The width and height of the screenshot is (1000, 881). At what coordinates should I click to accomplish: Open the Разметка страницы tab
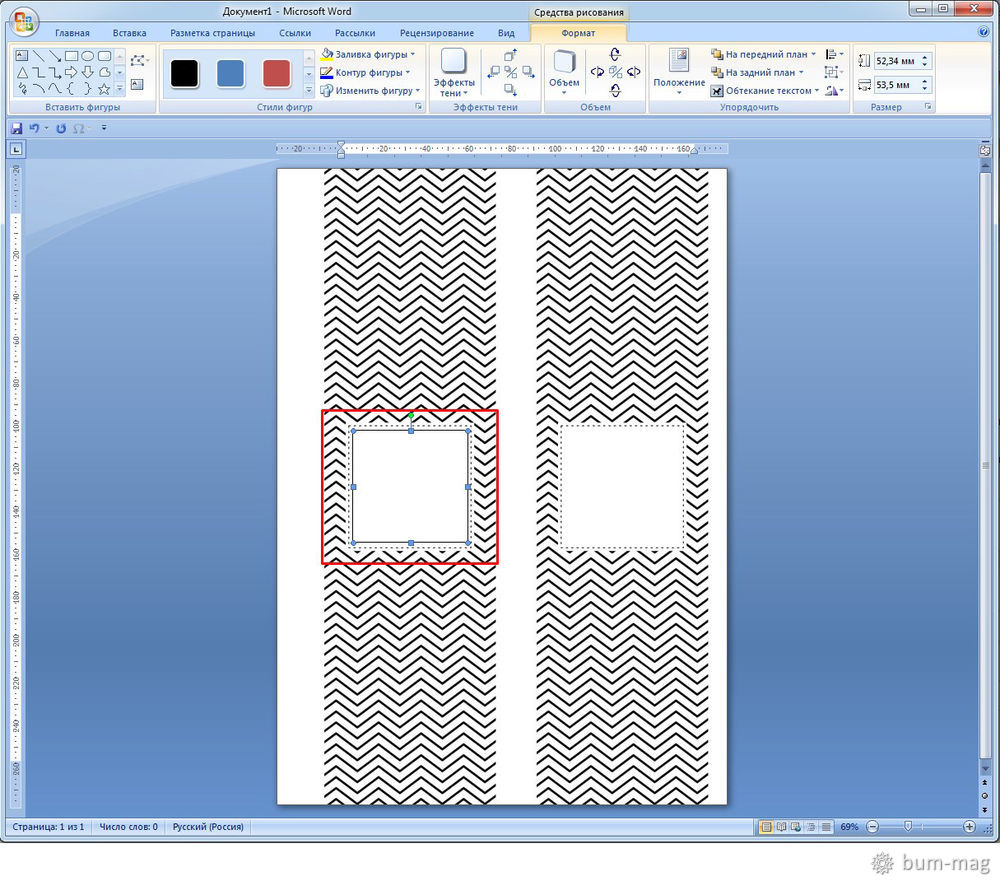click(212, 33)
